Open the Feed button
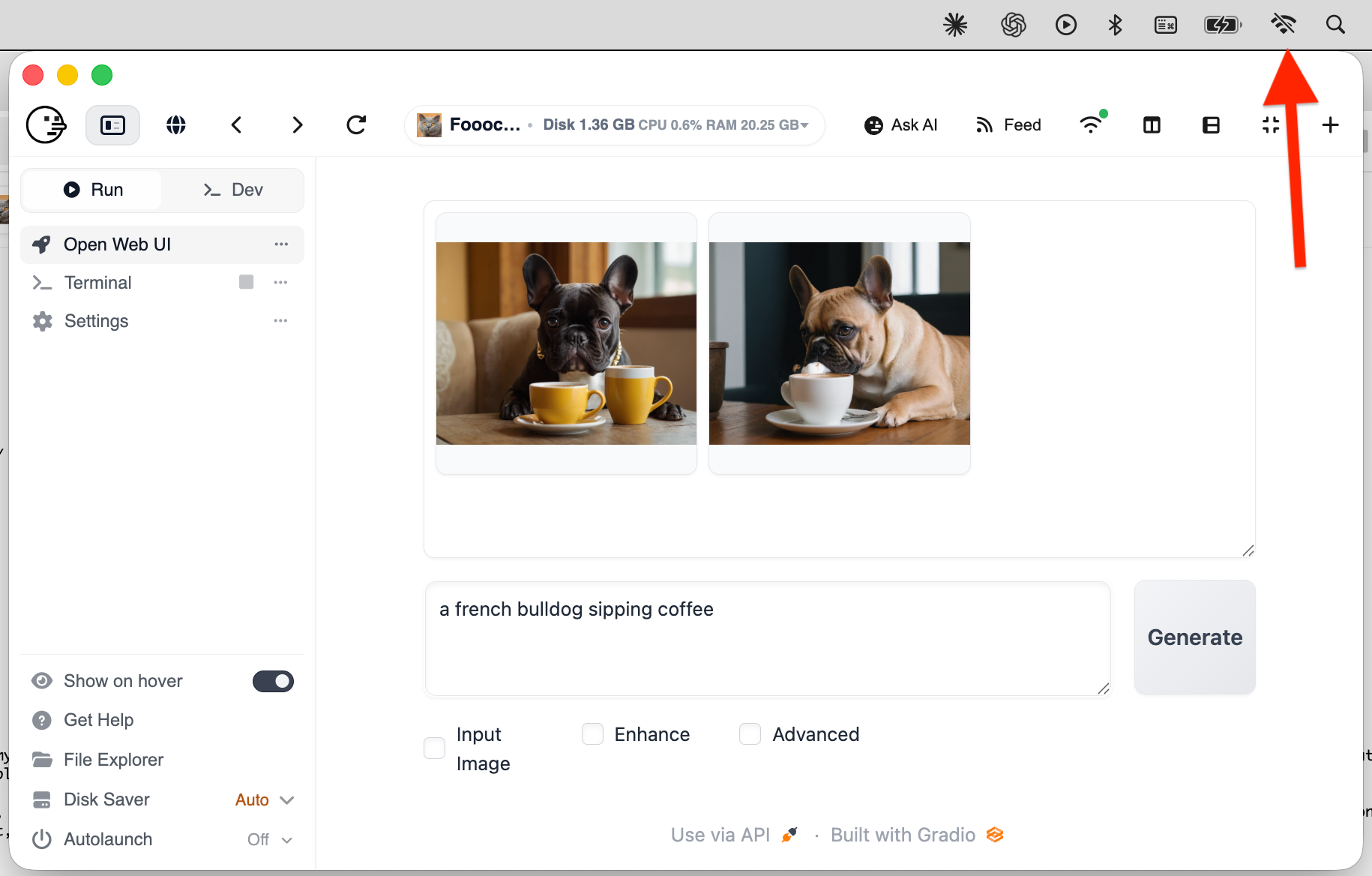 pyautogui.click(x=1008, y=125)
